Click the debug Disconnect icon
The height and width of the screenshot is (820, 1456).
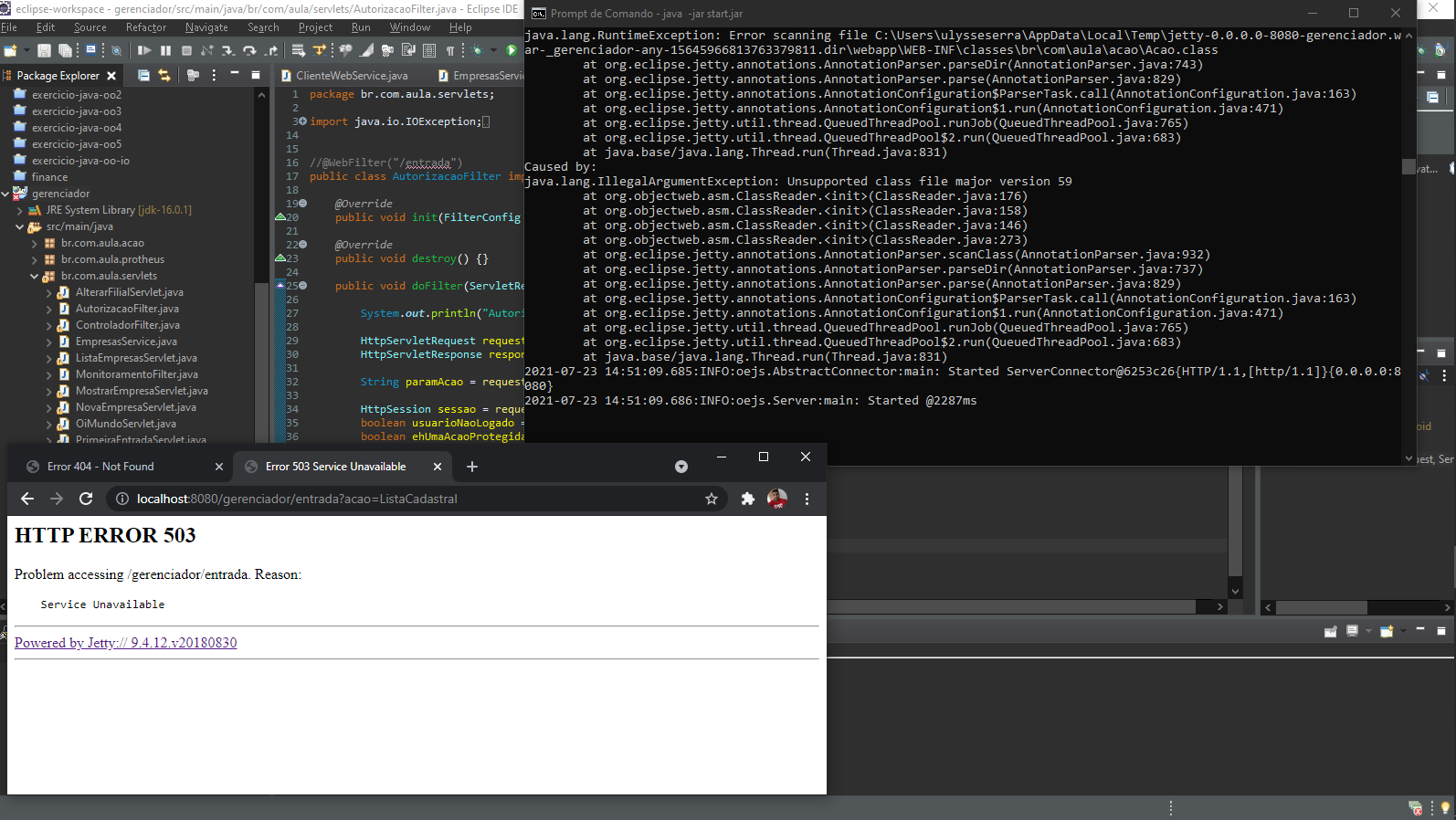207,50
